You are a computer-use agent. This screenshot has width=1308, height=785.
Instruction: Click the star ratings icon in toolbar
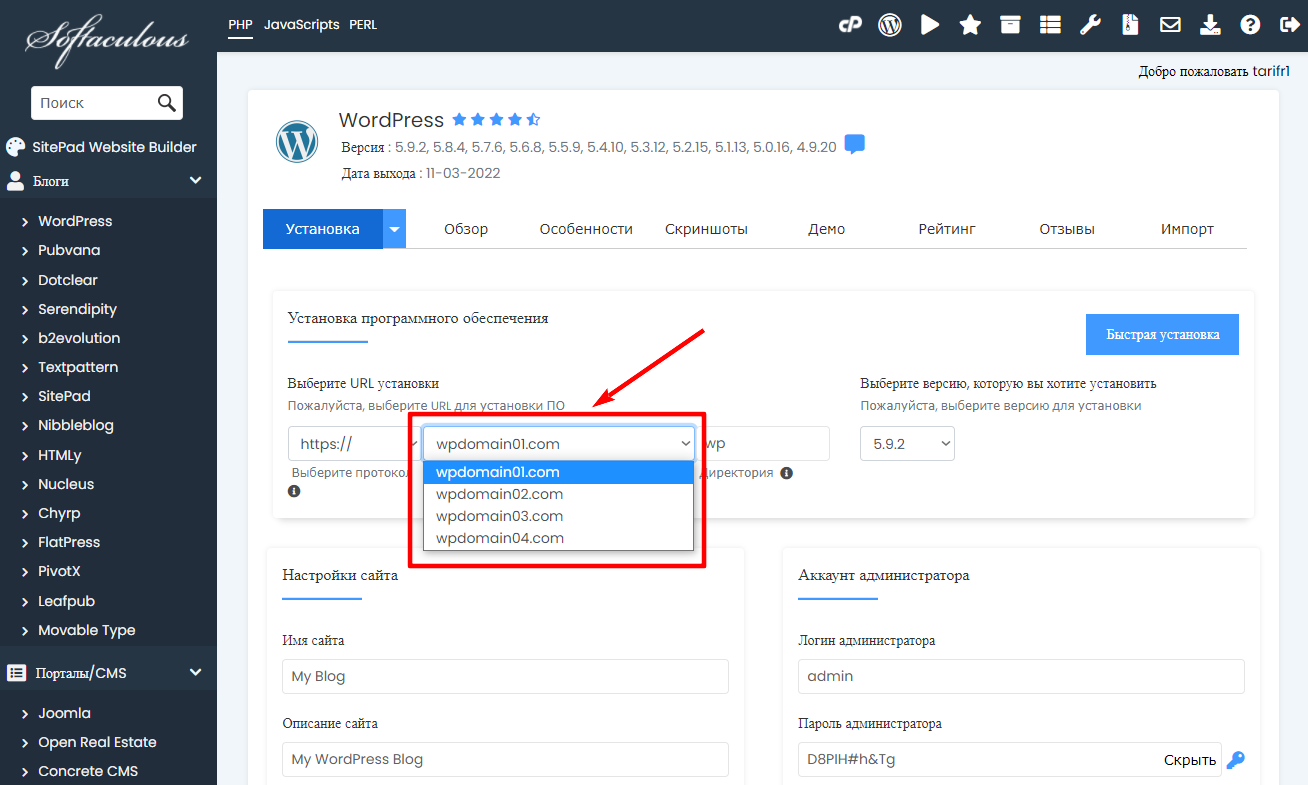coord(970,25)
